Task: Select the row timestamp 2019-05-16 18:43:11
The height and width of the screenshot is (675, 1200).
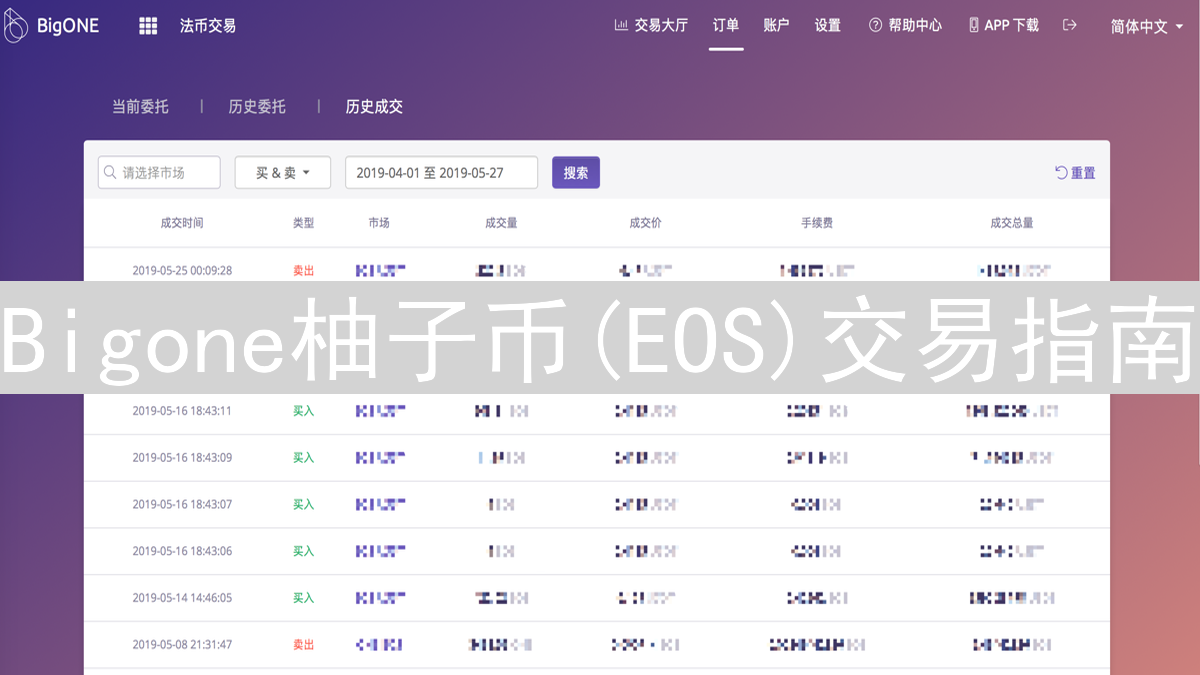Action: [x=182, y=411]
